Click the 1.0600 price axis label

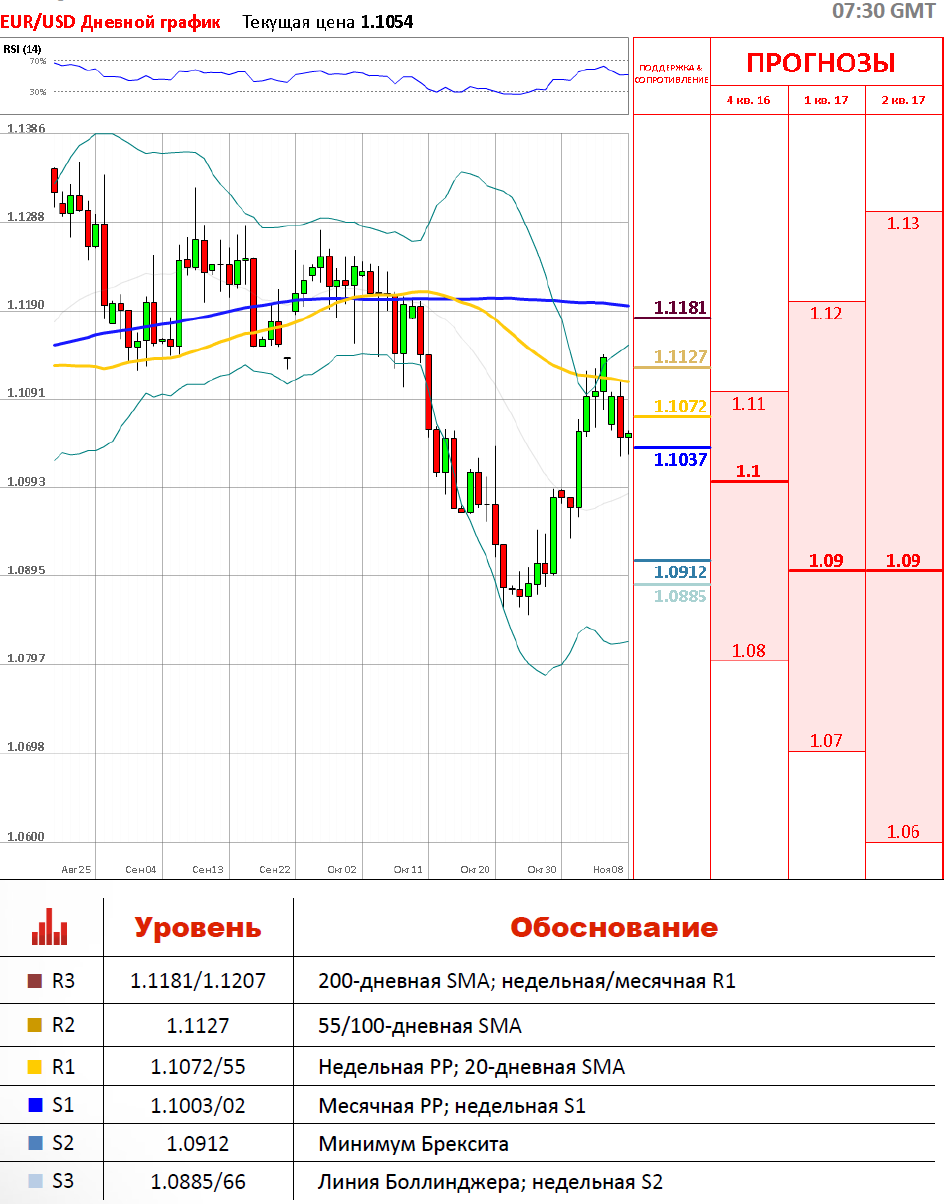26,838
